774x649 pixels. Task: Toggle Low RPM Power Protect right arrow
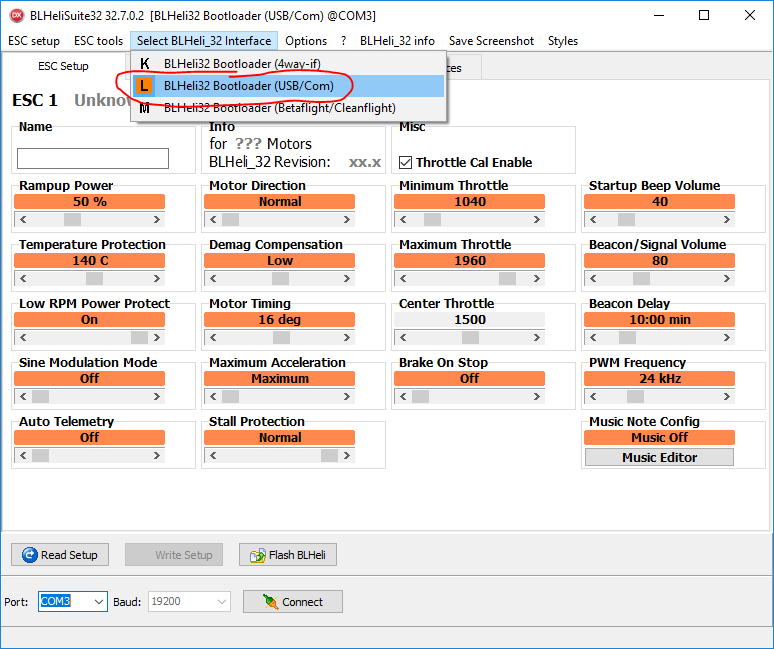[x=157, y=338]
